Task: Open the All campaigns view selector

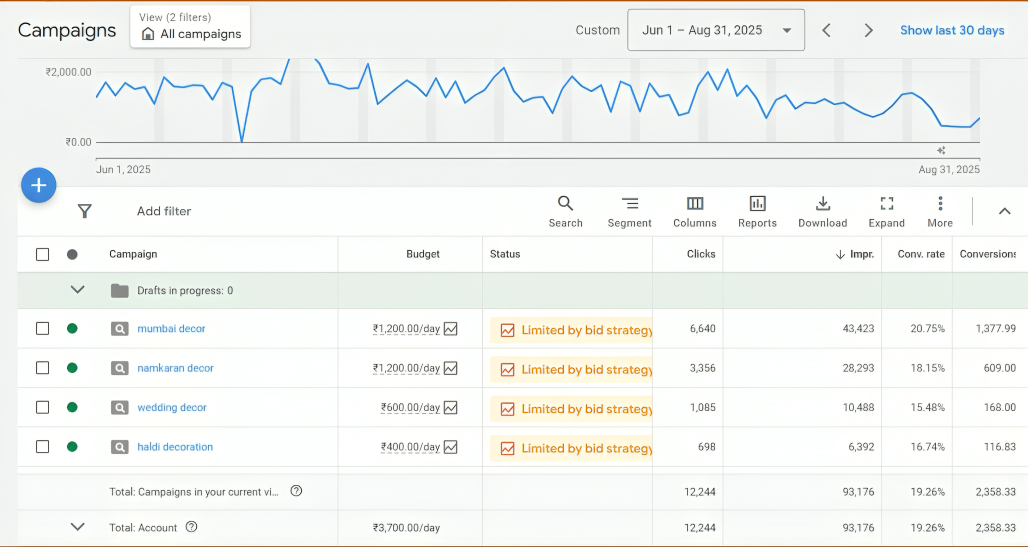Action: (190, 27)
